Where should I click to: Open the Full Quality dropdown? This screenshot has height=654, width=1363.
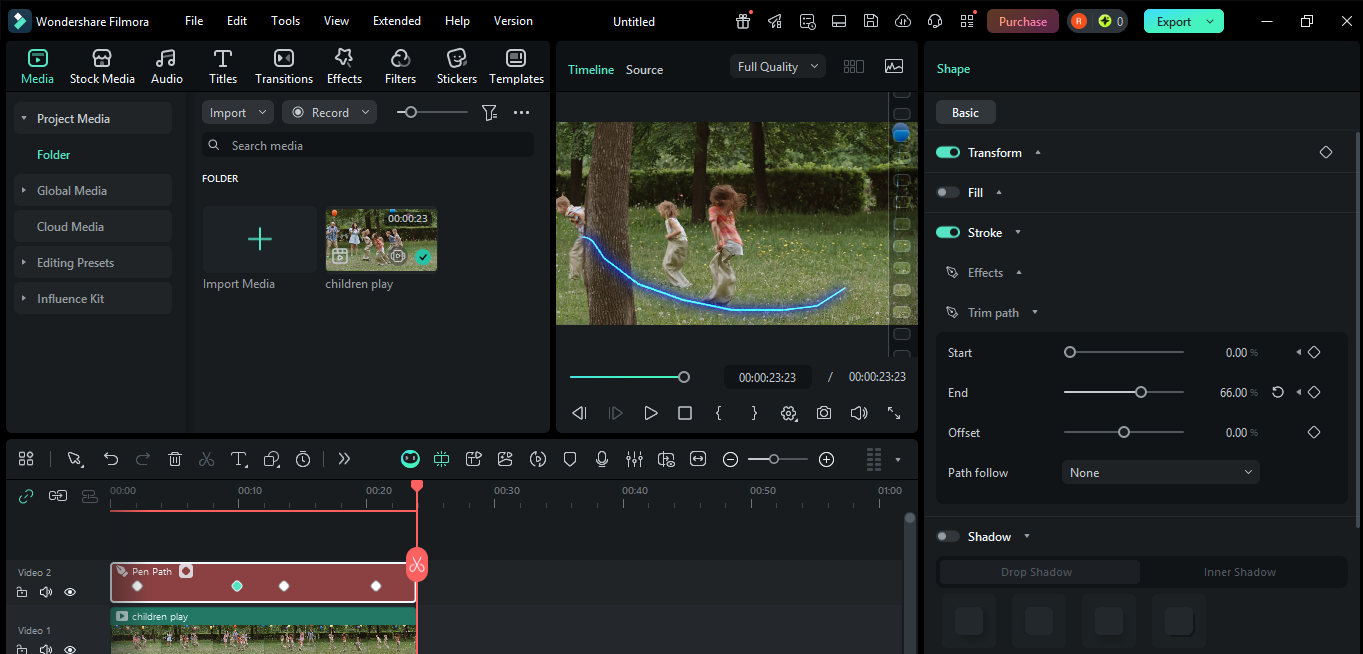click(777, 67)
